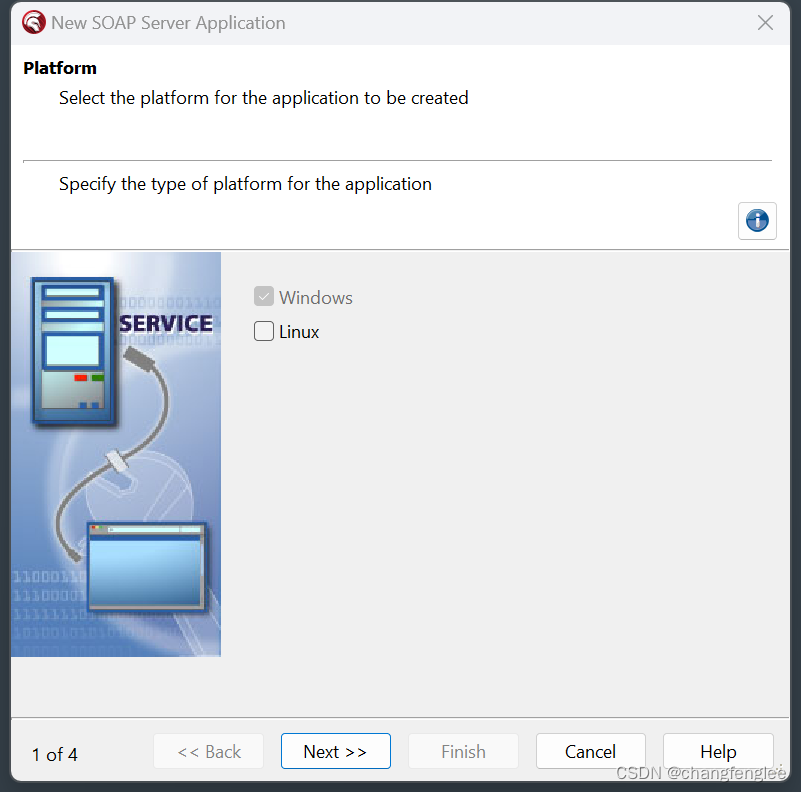Open Help for the wizard
Viewport: 801px width, 792px height.
pyautogui.click(x=718, y=751)
